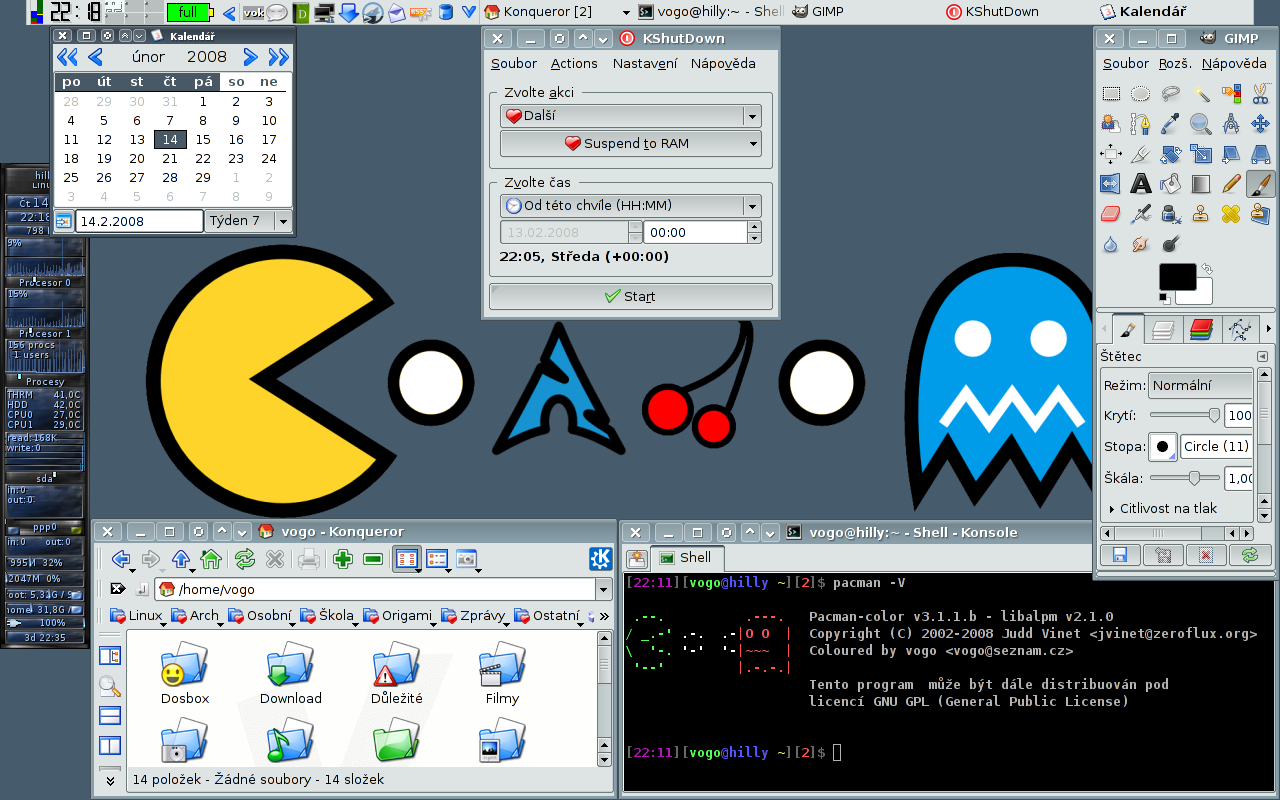Go to previous year in Kalendář

pyautogui.click(x=67, y=57)
